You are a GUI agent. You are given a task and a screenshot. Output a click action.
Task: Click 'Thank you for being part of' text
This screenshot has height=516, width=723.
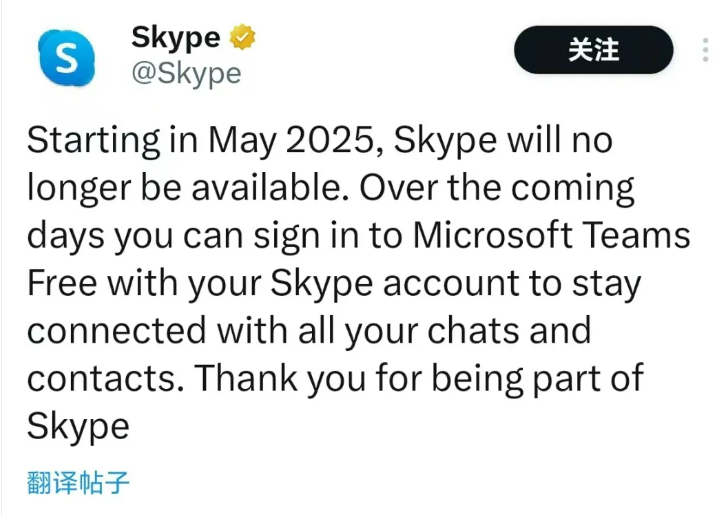click(419, 379)
